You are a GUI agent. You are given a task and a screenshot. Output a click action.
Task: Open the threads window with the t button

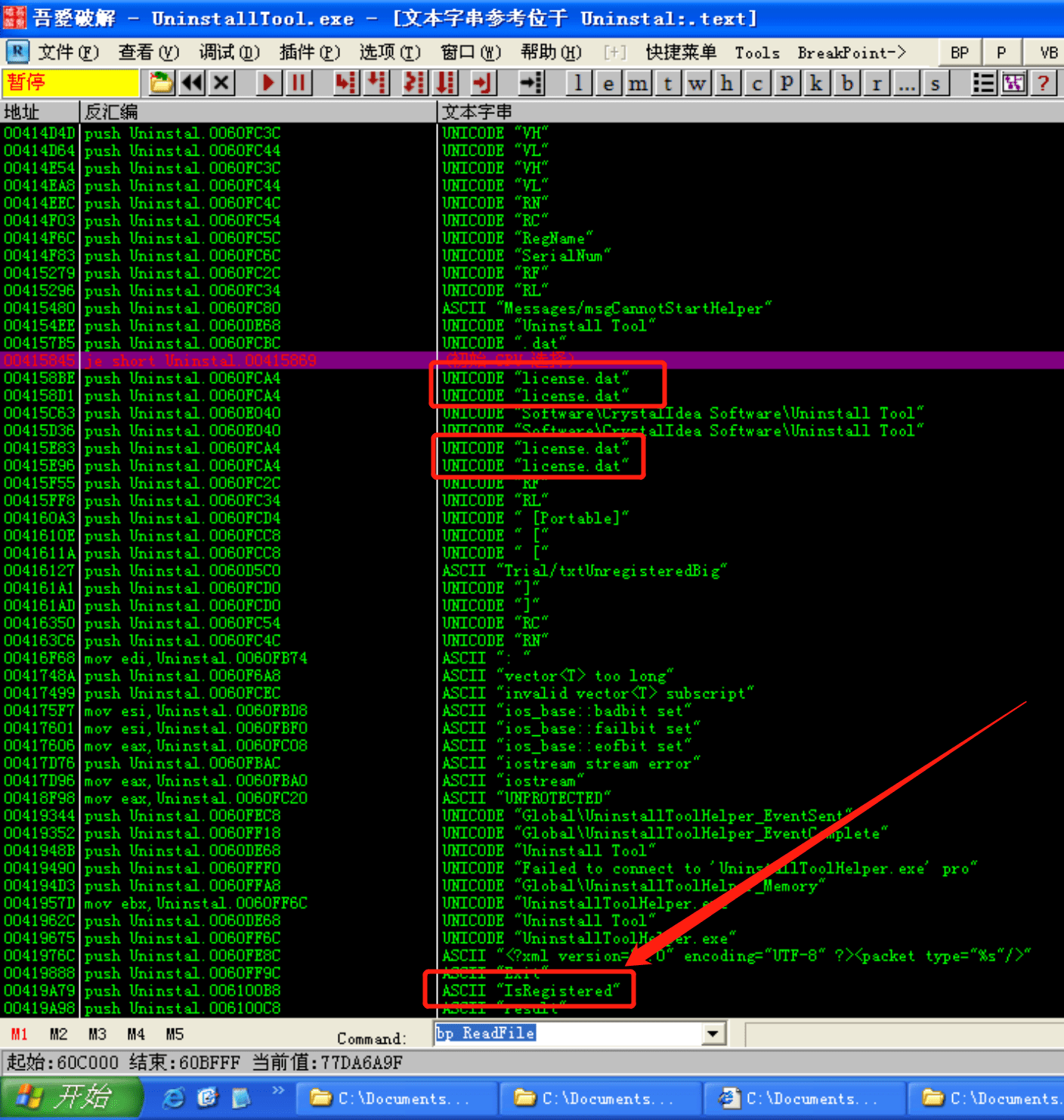(x=667, y=83)
